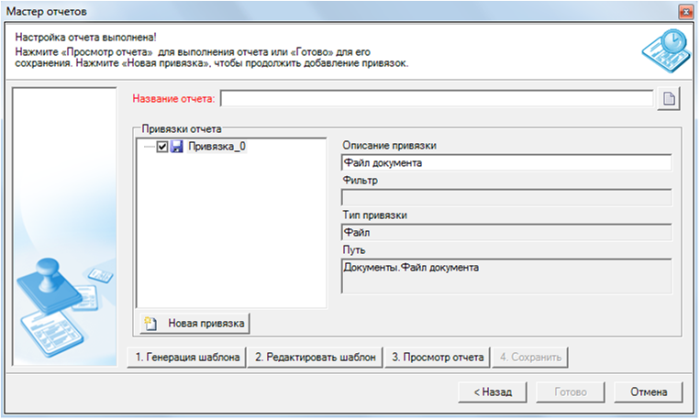This screenshot has height=419, width=700.
Task: Click the Тип привязки field showing Файл
Action: [x=505, y=232]
